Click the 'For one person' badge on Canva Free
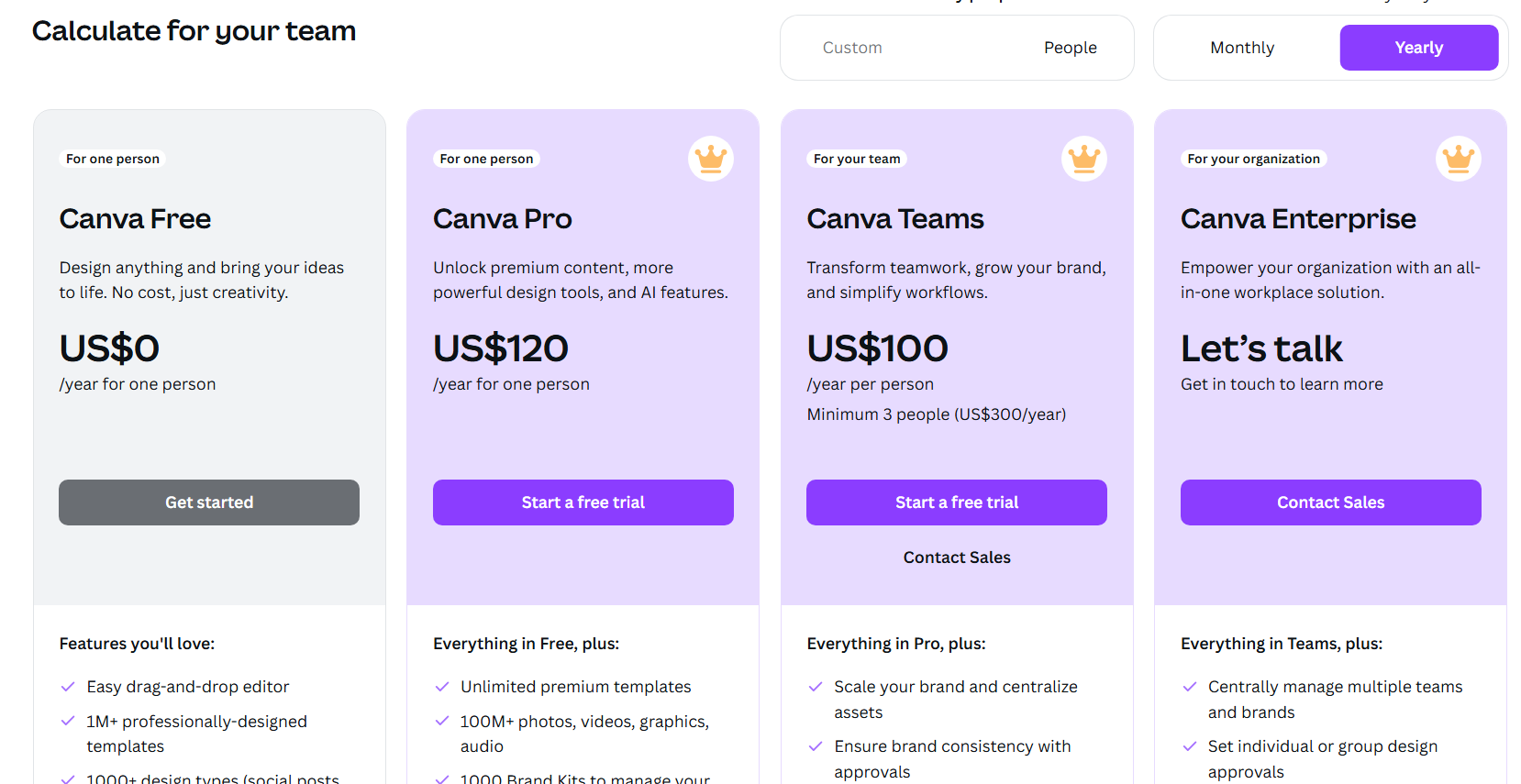 point(112,159)
